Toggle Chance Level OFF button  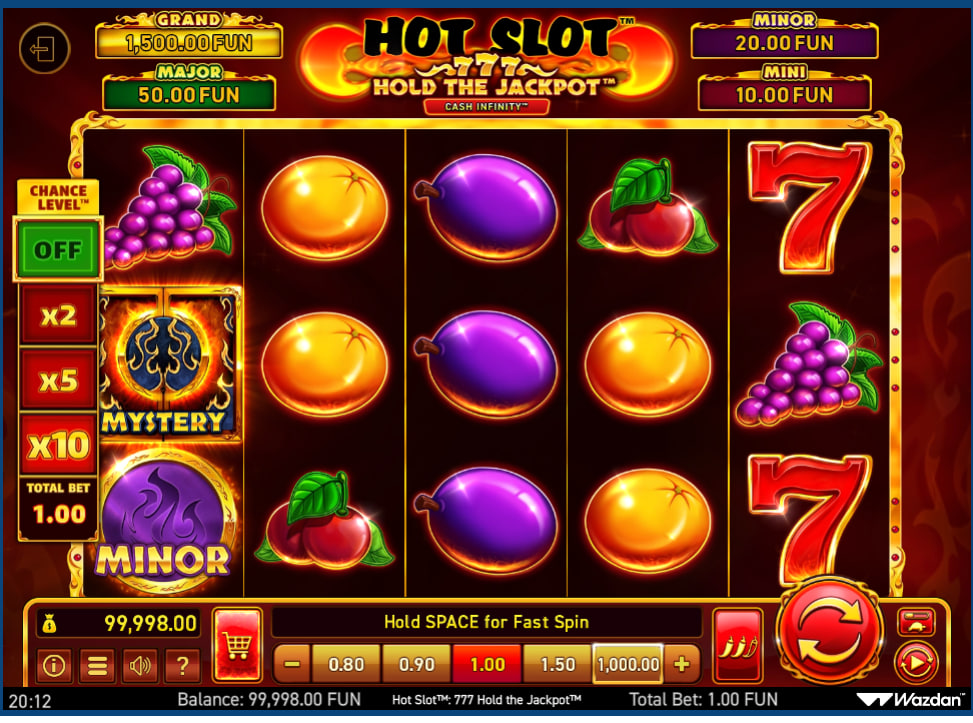pyautogui.click(x=58, y=249)
